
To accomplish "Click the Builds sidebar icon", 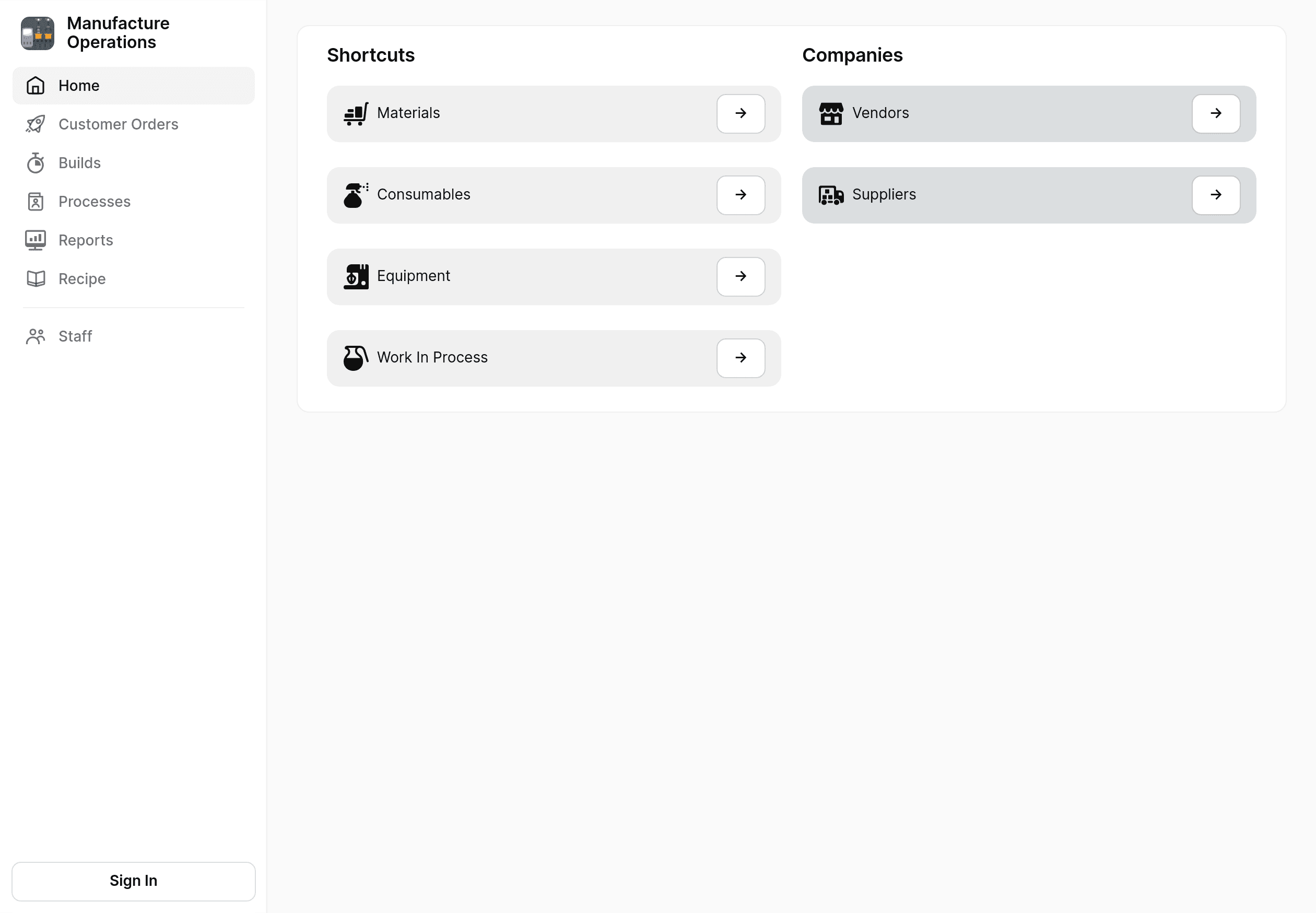I will (35, 163).
